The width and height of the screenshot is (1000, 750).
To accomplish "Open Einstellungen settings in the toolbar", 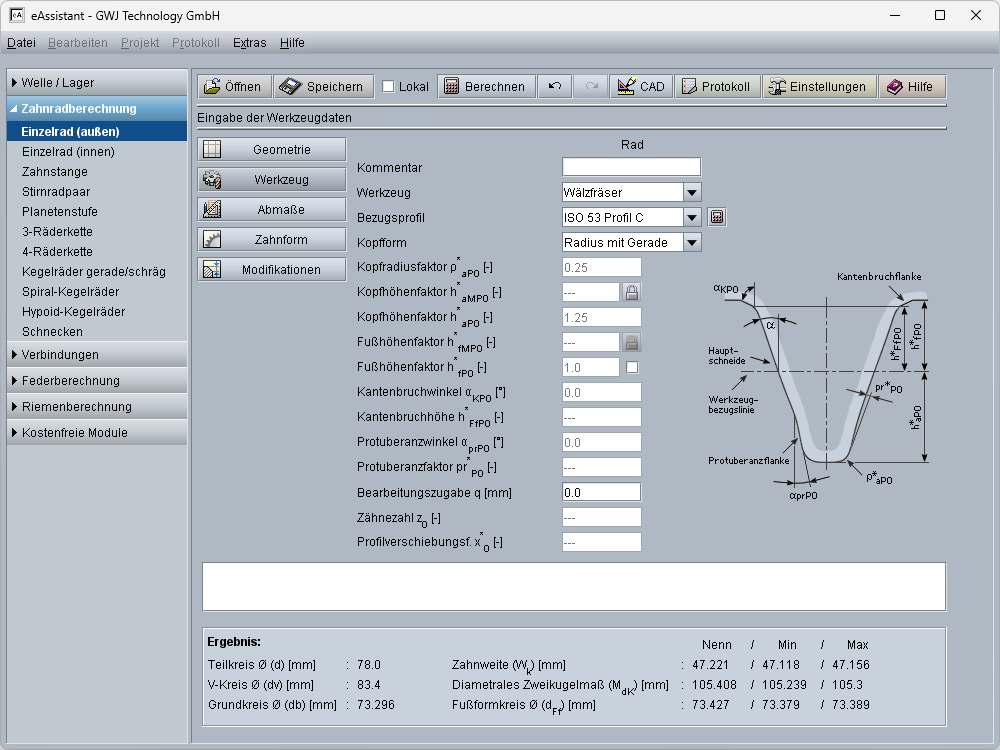I will (x=820, y=87).
